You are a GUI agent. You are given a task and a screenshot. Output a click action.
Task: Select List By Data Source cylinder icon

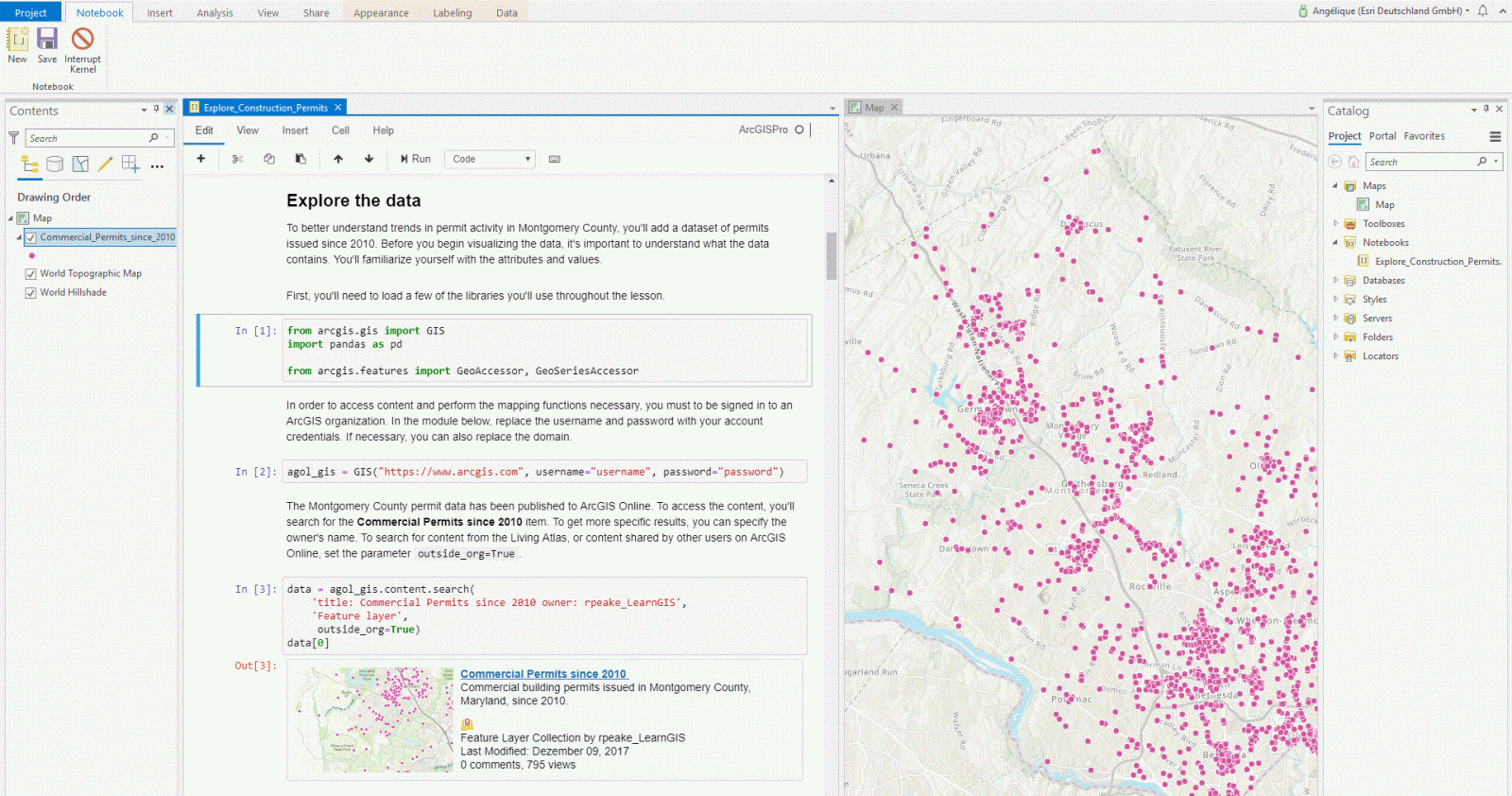pos(56,164)
